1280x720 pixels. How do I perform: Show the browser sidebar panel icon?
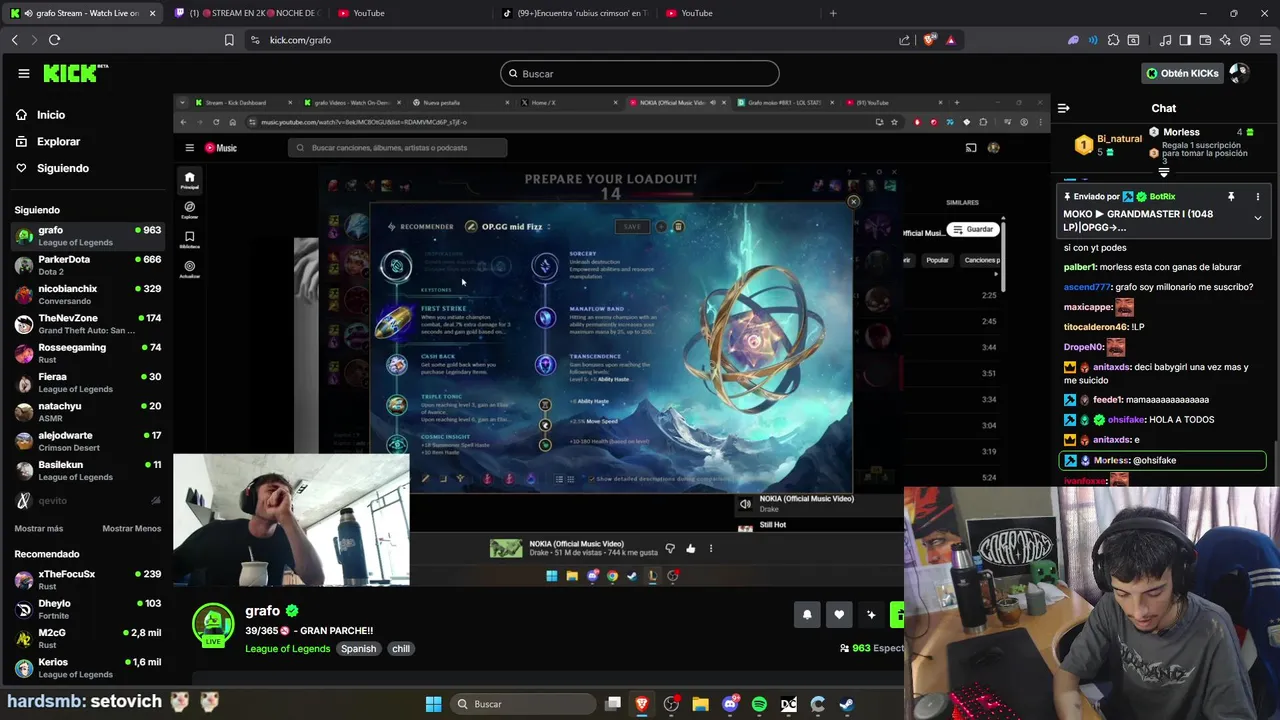click(1185, 40)
